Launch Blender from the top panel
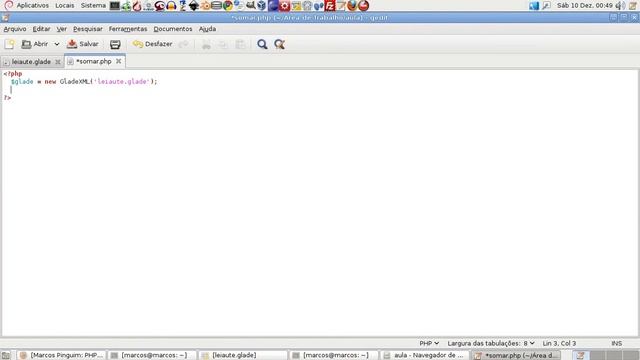The image size is (640, 360). pos(205,5)
